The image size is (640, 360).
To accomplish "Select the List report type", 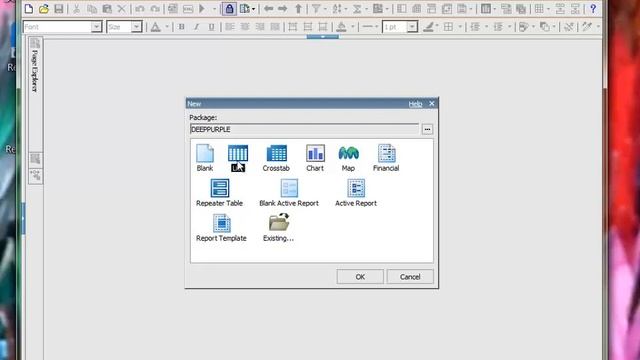I will [x=238, y=158].
